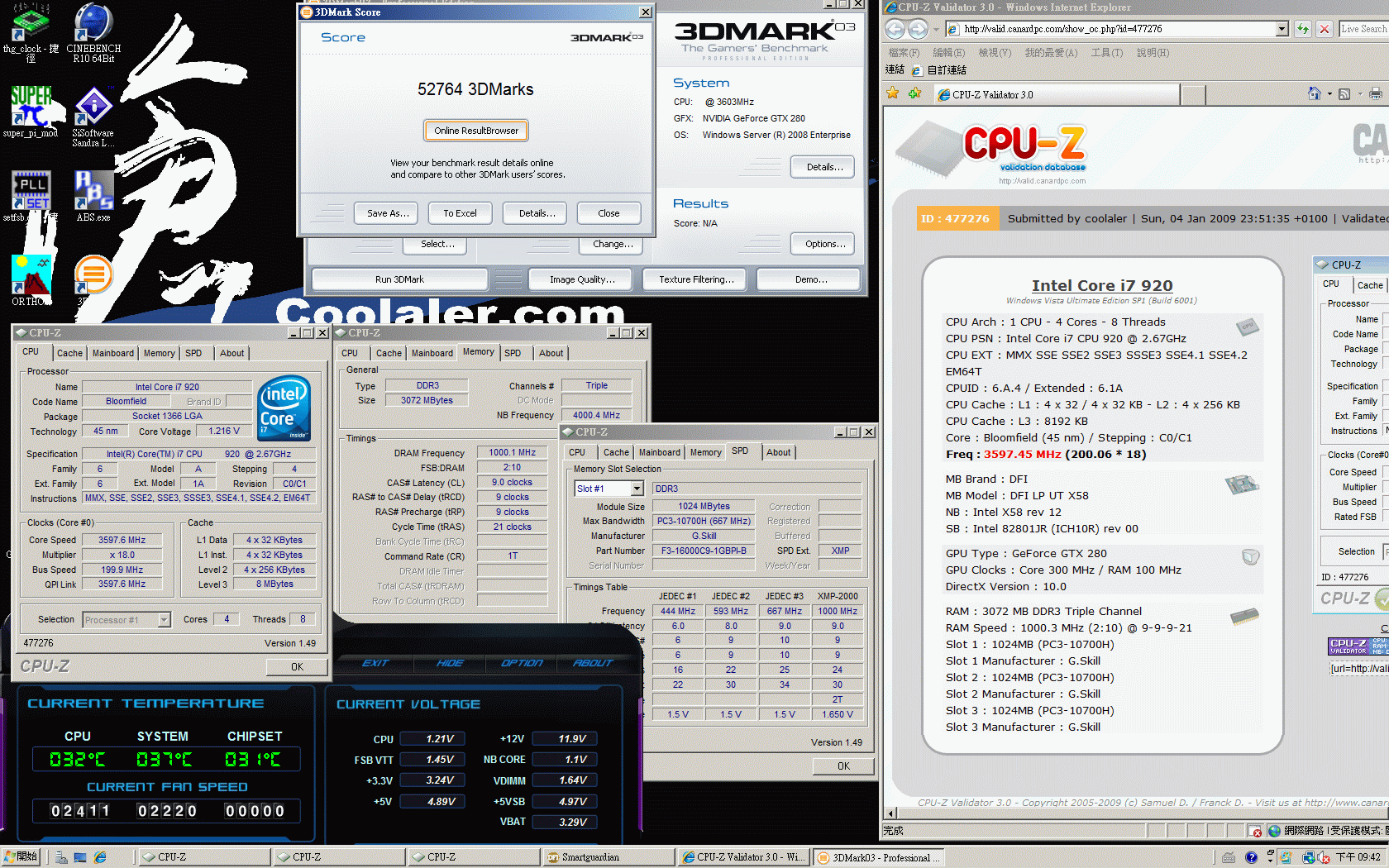Click the Smartguardian OPTION menu item

tap(522, 663)
